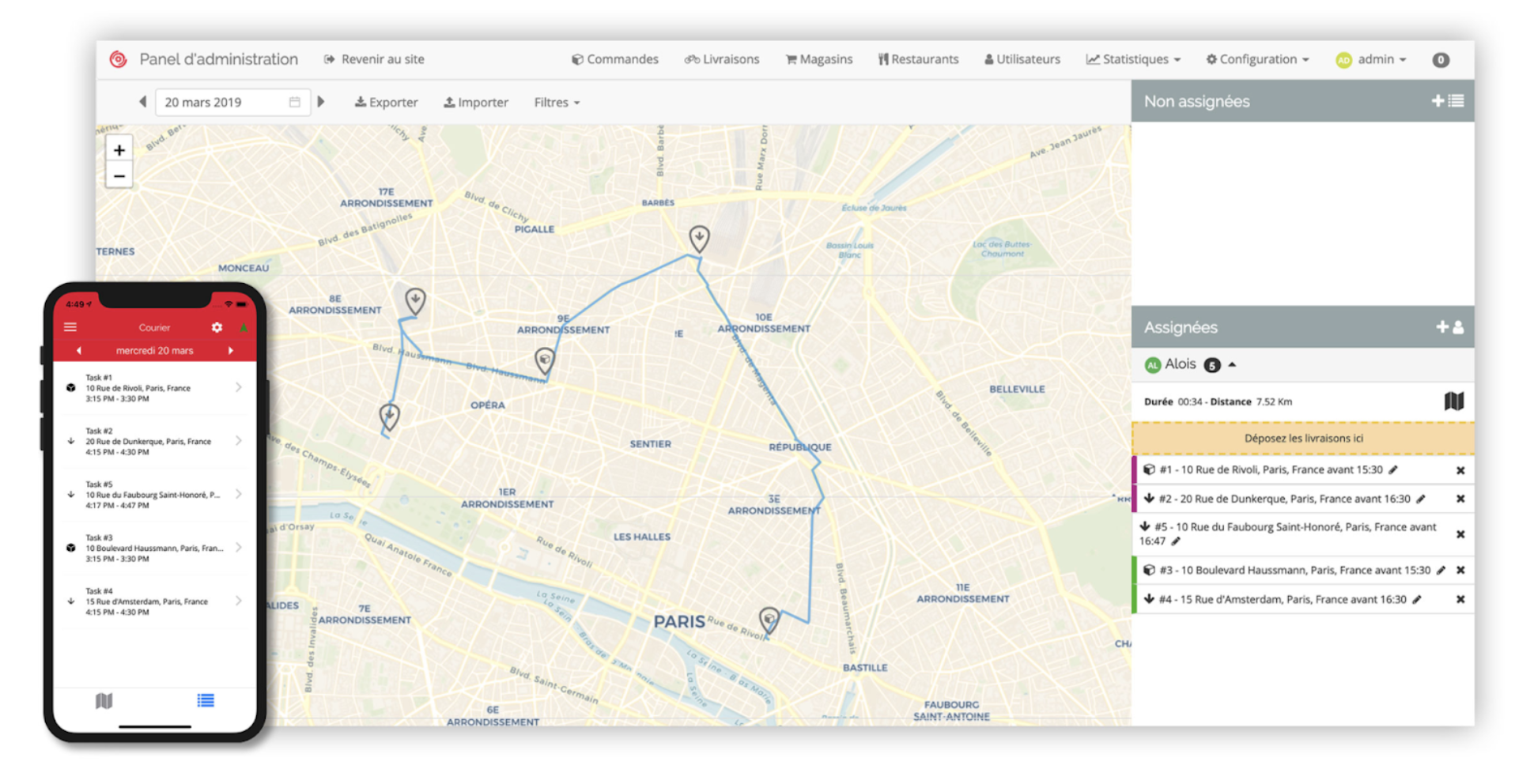Screen dimensions: 1515x784
Task: Go to previous day in phone app
Action: tap(78, 350)
